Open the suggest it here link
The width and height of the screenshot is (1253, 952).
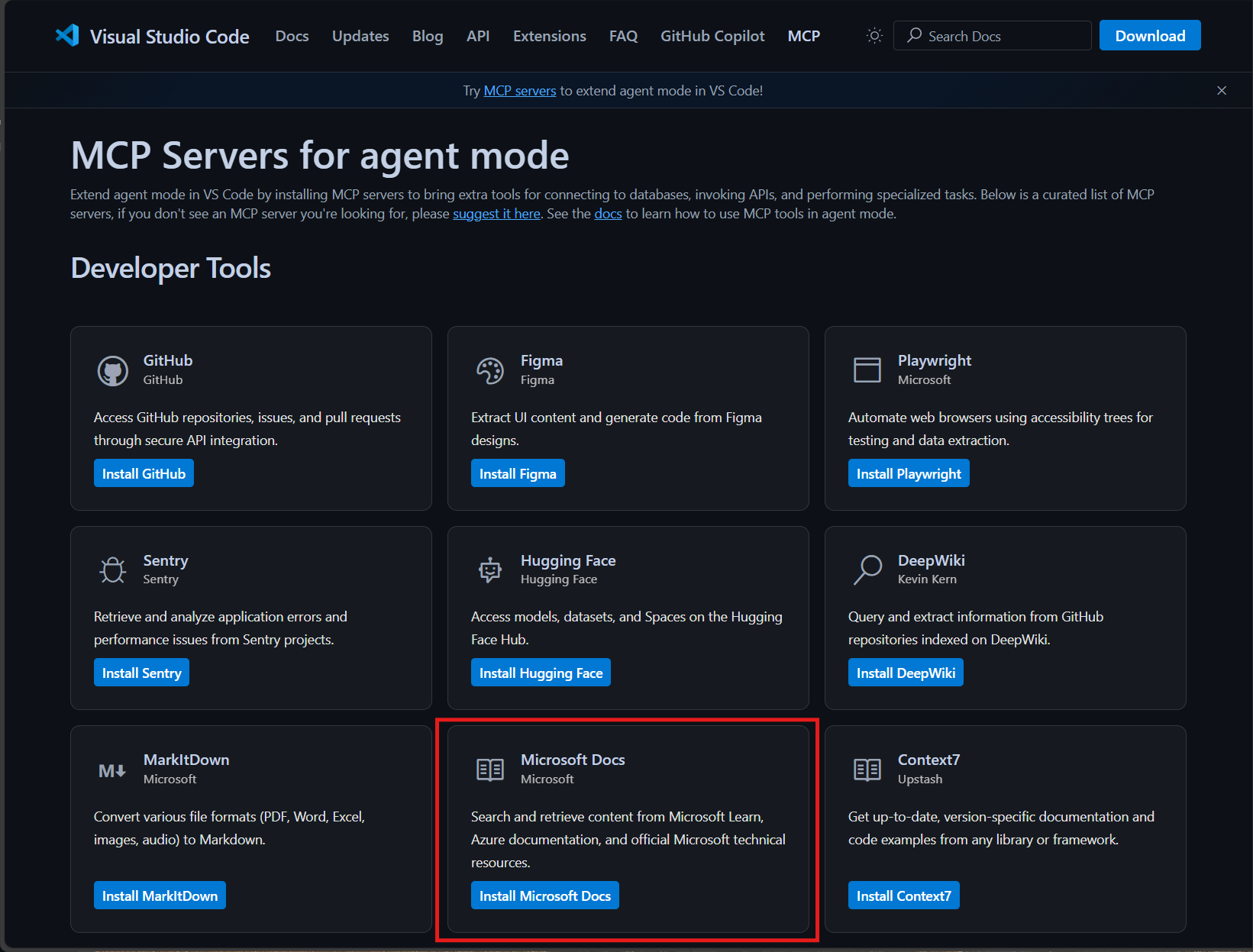pos(496,214)
